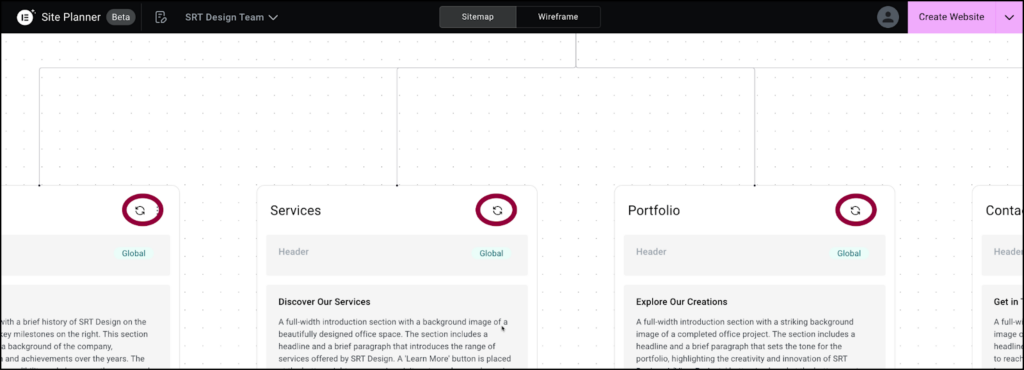
Task: Select the Portfolio page title
Action: click(x=654, y=211)
